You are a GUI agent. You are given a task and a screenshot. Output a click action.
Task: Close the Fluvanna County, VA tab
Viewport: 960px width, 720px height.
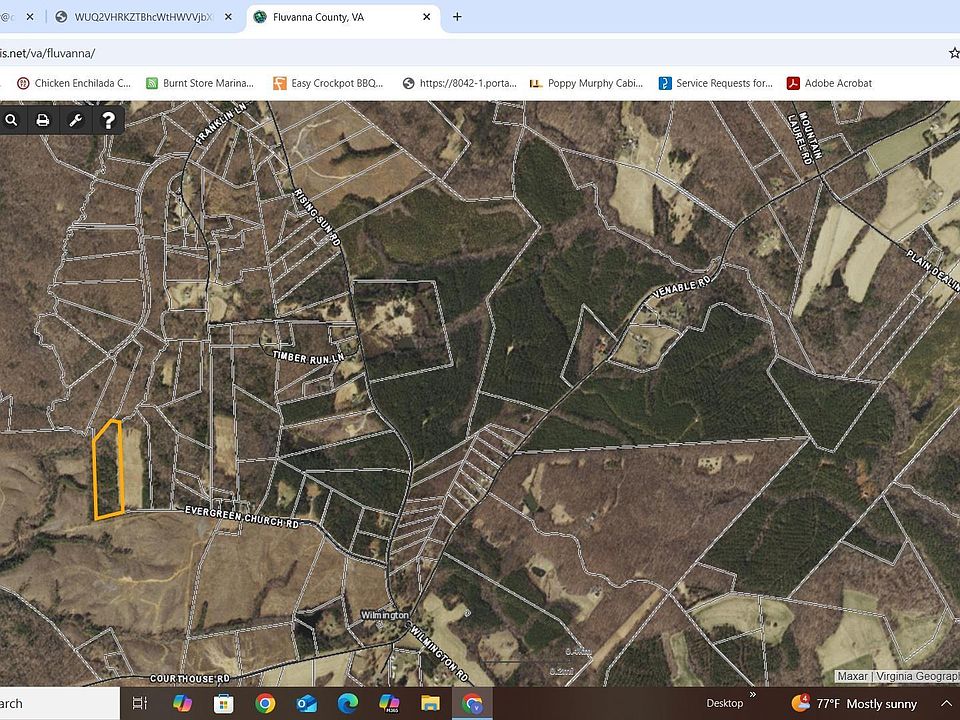[427, 17]
